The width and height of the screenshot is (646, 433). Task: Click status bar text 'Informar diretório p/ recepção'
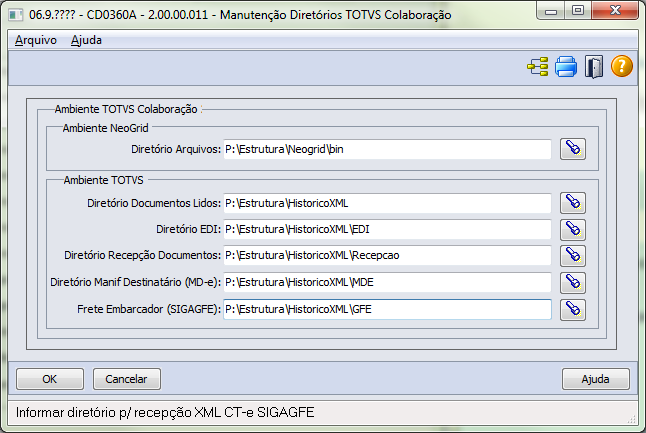[103, 412]
